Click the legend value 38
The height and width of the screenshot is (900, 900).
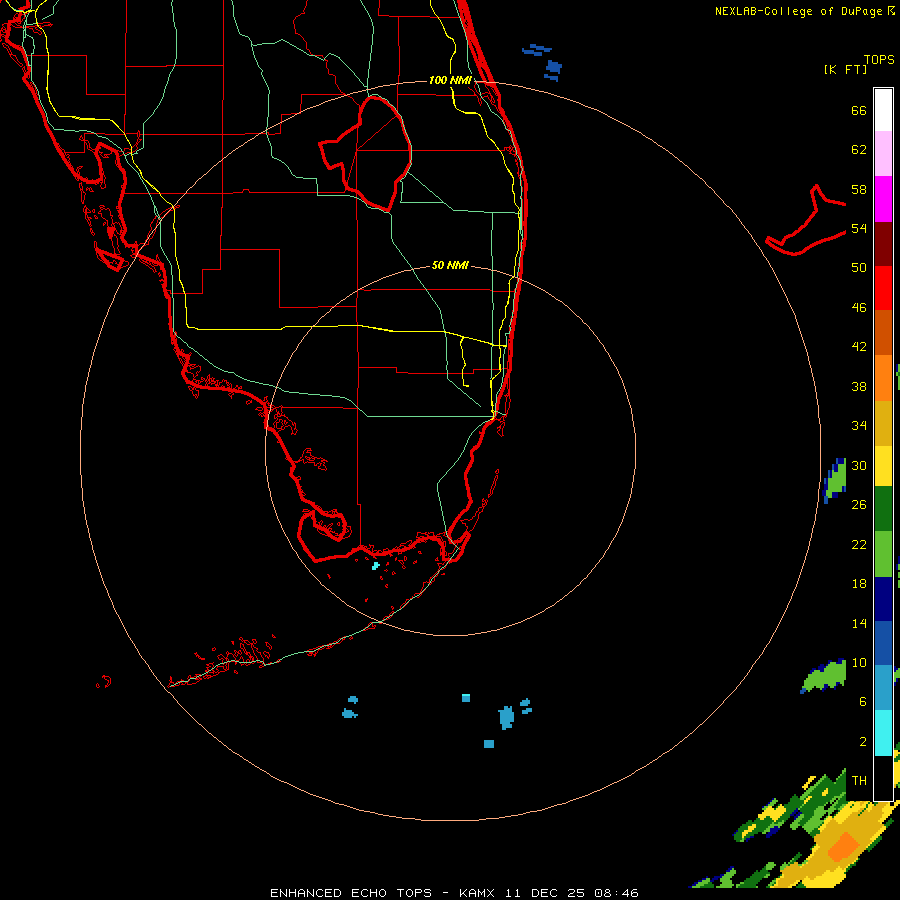859,386
